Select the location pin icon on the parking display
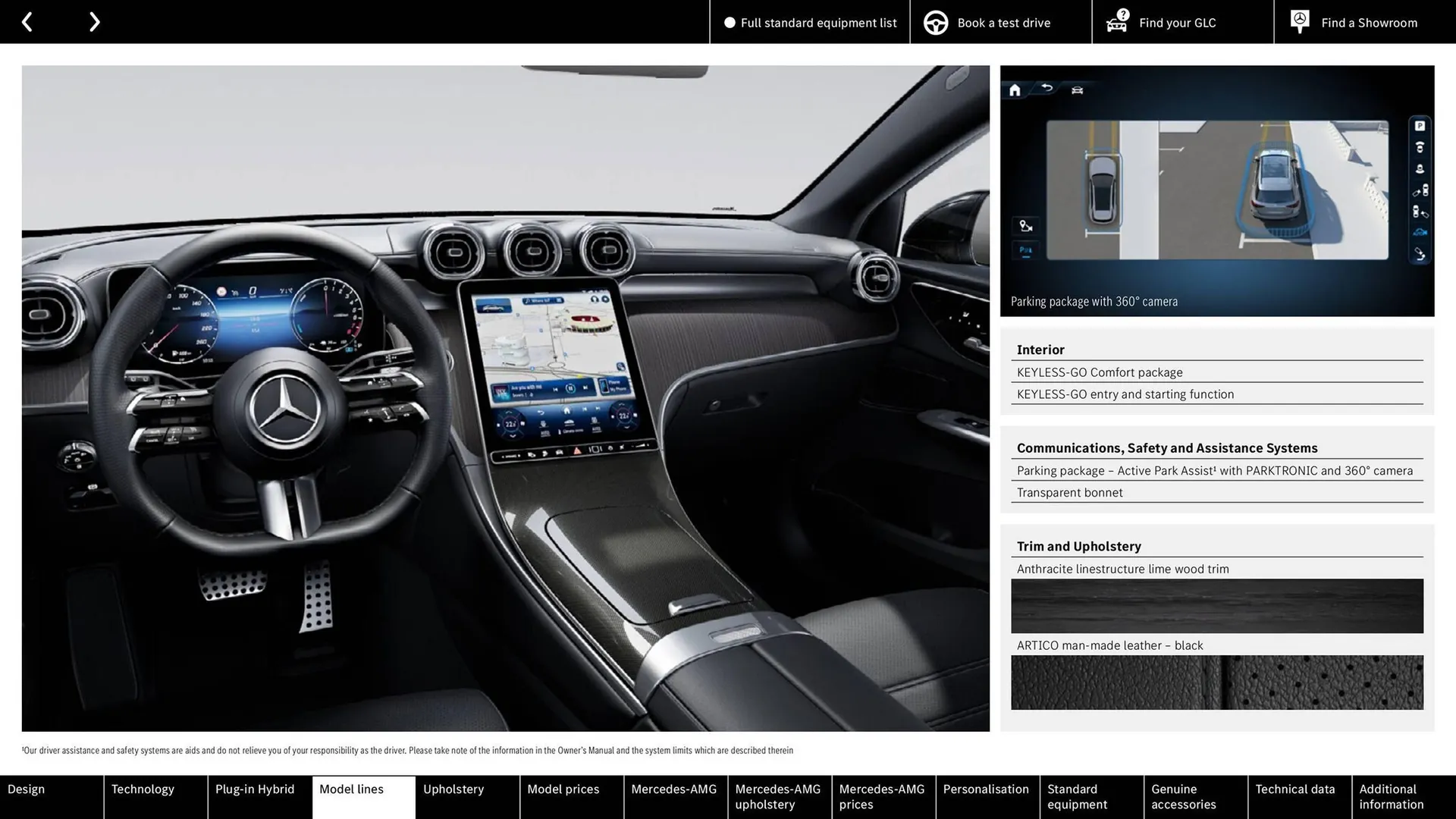The width and height of the screenshot is (1456, 819). pos(1024,226)
